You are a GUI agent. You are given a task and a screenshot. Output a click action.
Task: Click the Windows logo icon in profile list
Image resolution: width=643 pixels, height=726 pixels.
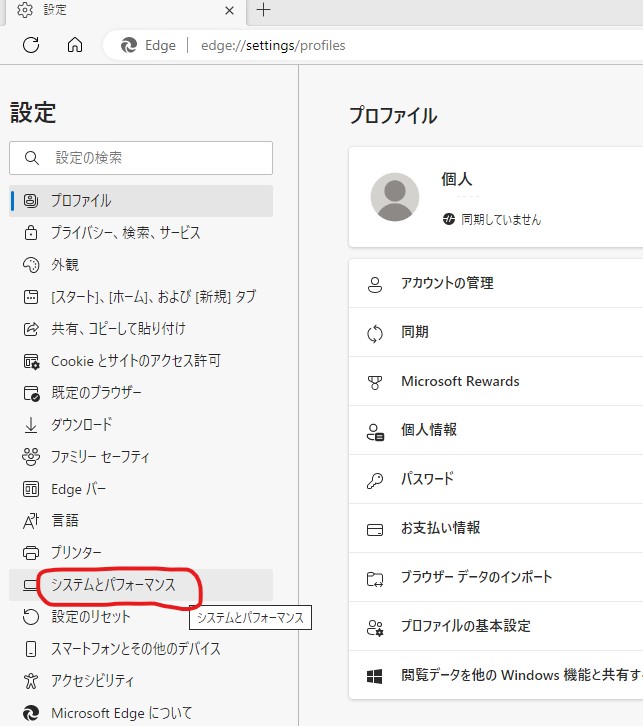pos(375,676)
